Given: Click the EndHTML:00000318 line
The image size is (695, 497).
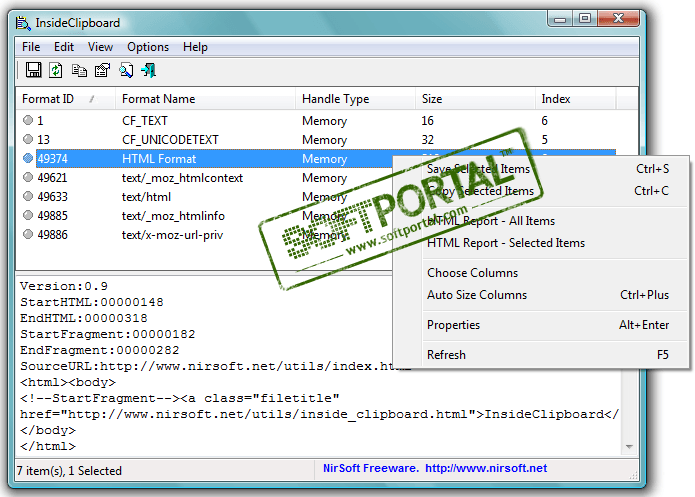Looking at the screenshot, I should [x=84, y=318].
